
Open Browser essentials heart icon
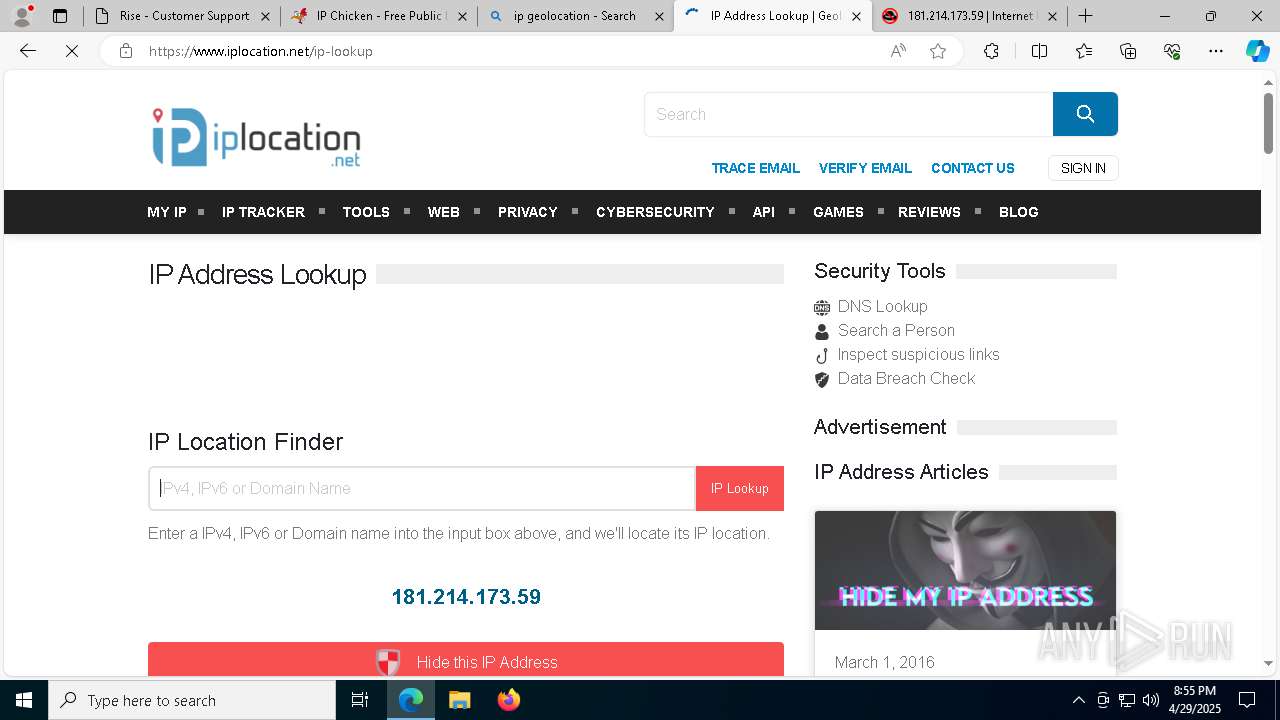(1172, 51)
